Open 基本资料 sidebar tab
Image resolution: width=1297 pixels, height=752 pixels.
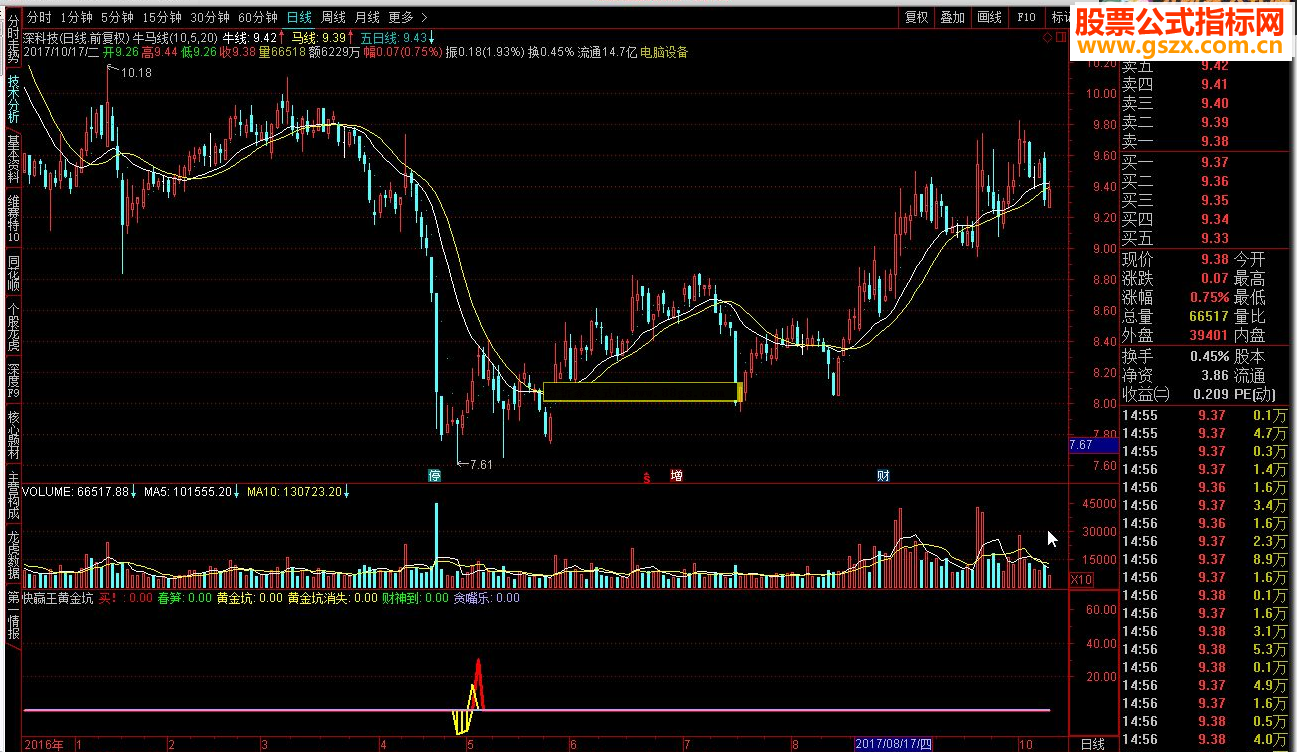pos(13,157)
